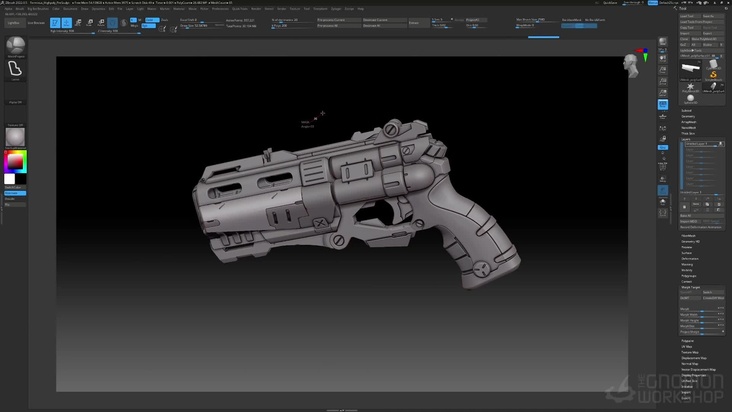
Task: Expand the Polygroups section
Action: 689,276
